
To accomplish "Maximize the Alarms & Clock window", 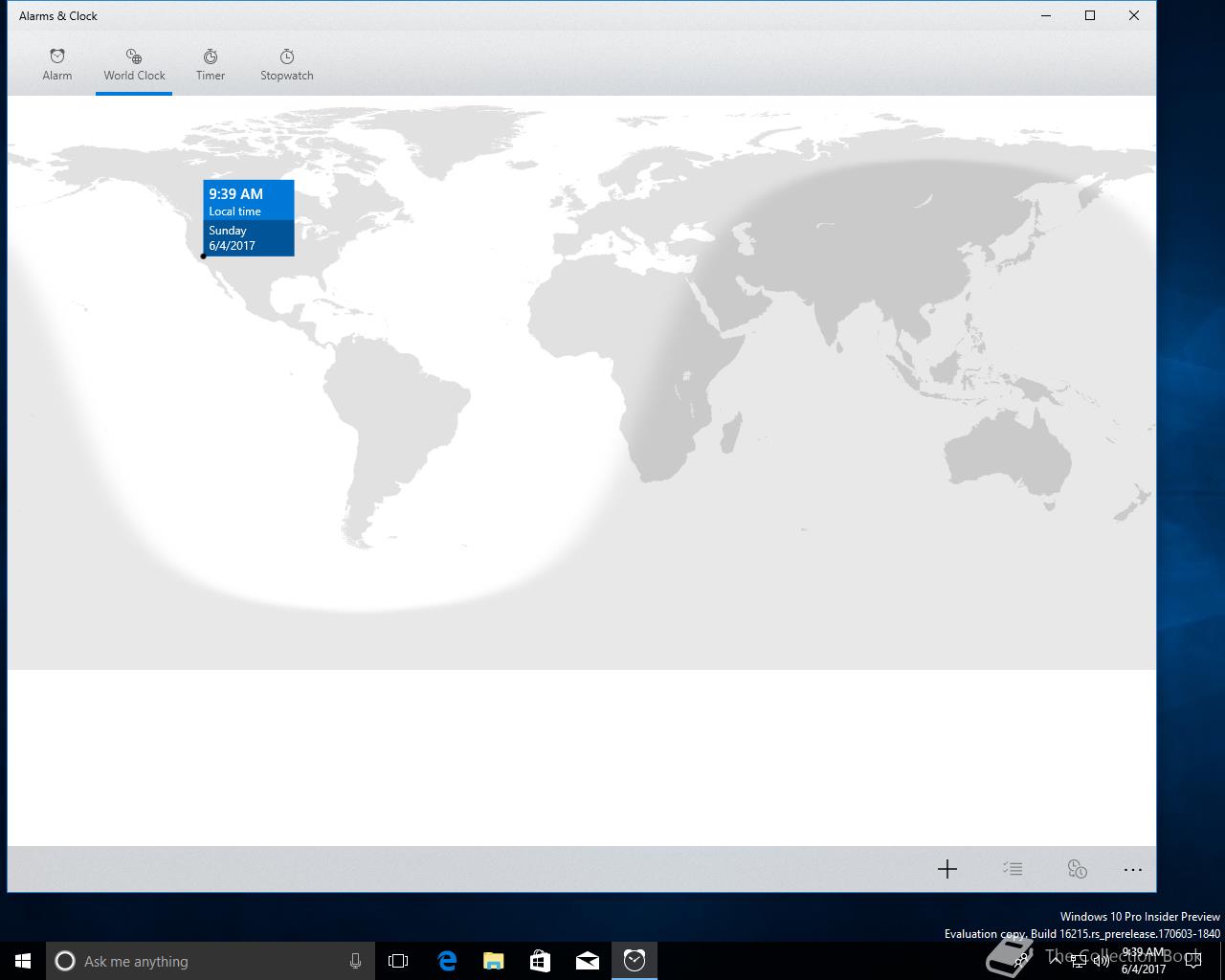I will [x=1090, y=15].
